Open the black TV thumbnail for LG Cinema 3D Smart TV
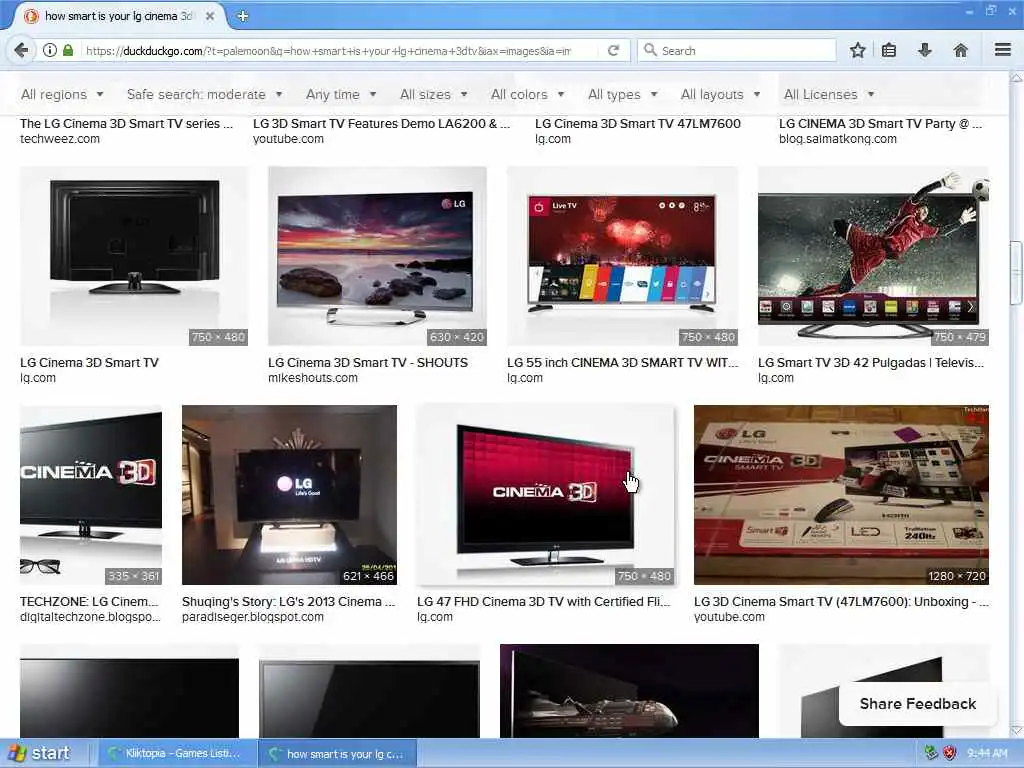1024x768 pixels. click(x=134, y=256)
